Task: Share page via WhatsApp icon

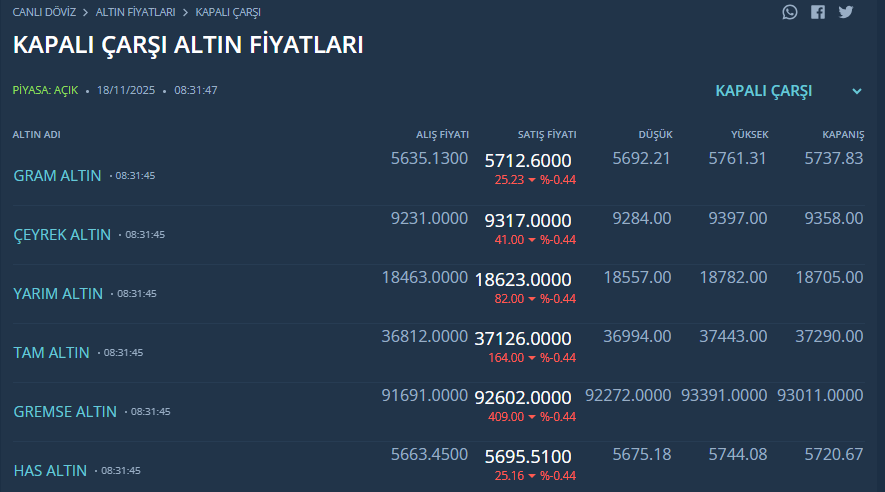Action: [791, 12]
